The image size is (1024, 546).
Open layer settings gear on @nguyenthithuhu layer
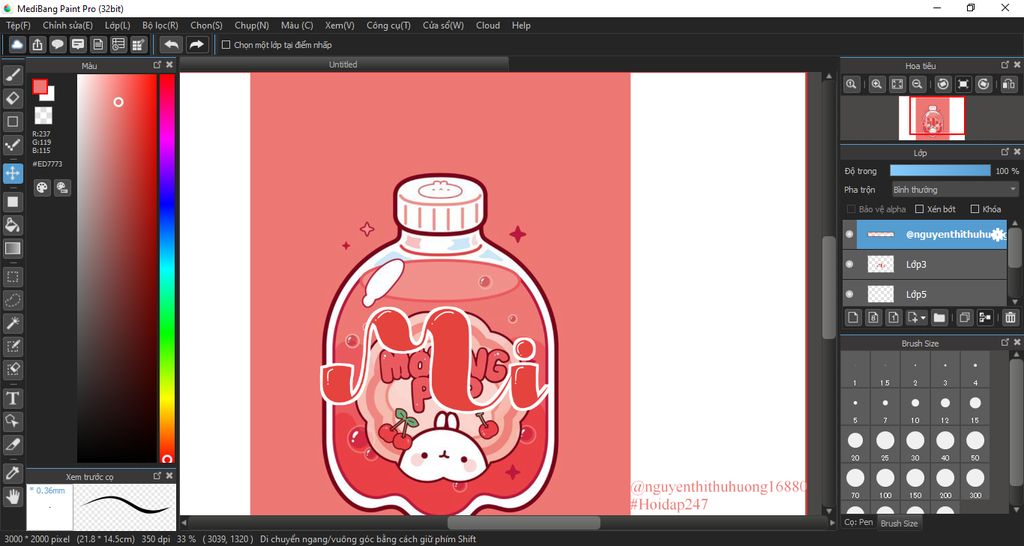tap(997, 235)
